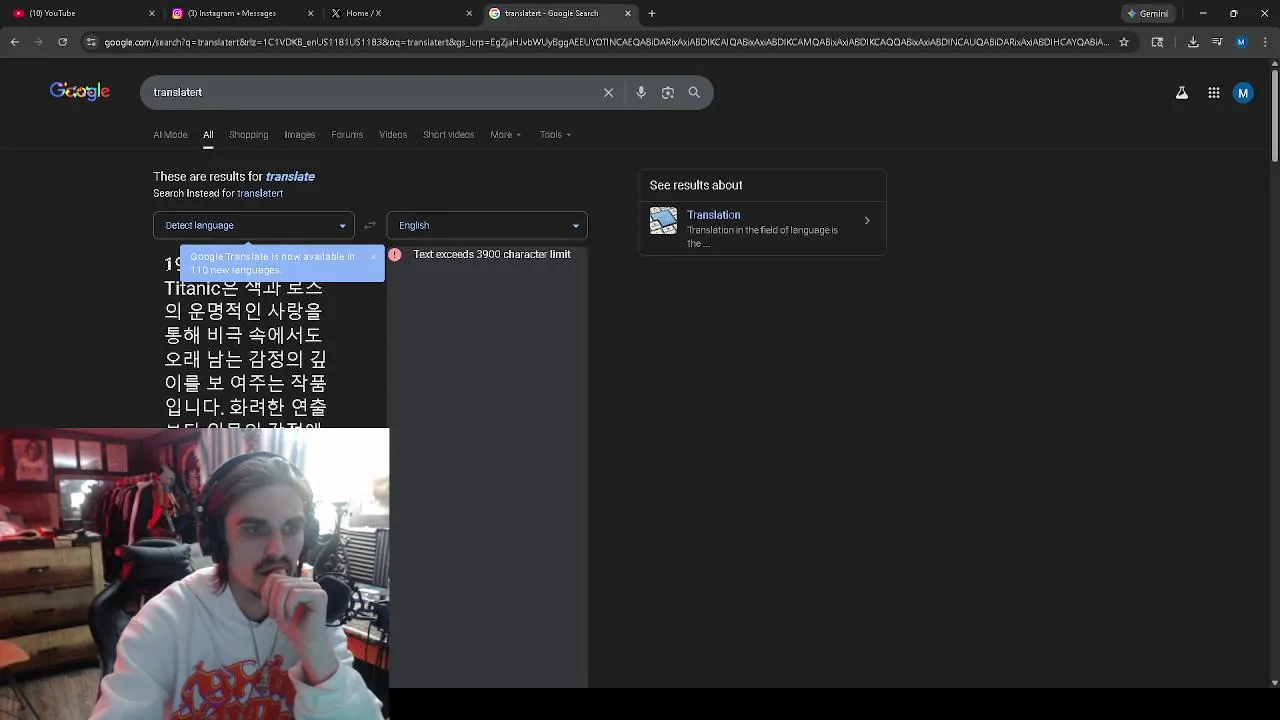Viewport: 1280px width, 720px height.
Task: Click the Translation result thumbnail
Action: tap(663, 220)
